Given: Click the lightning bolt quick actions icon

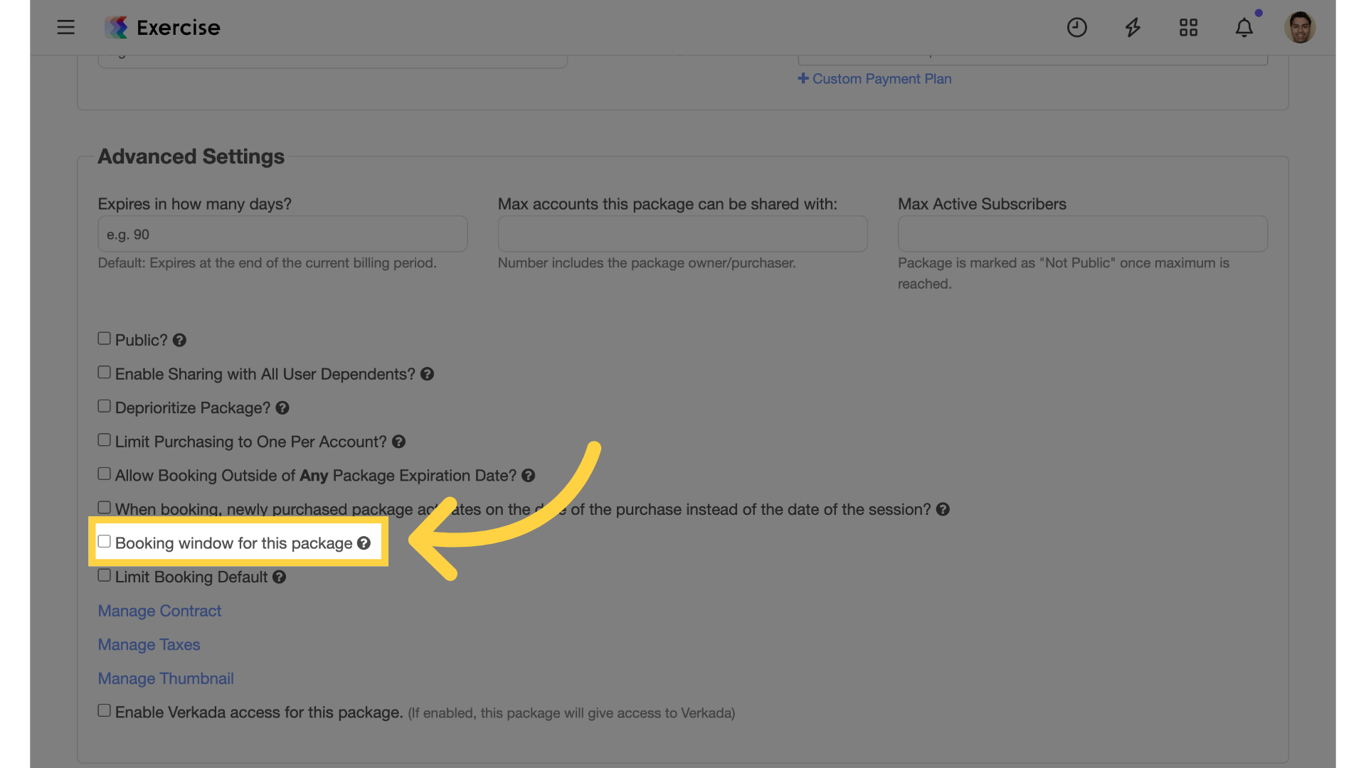Looking at the screenshot, I should pos(1132,27).
